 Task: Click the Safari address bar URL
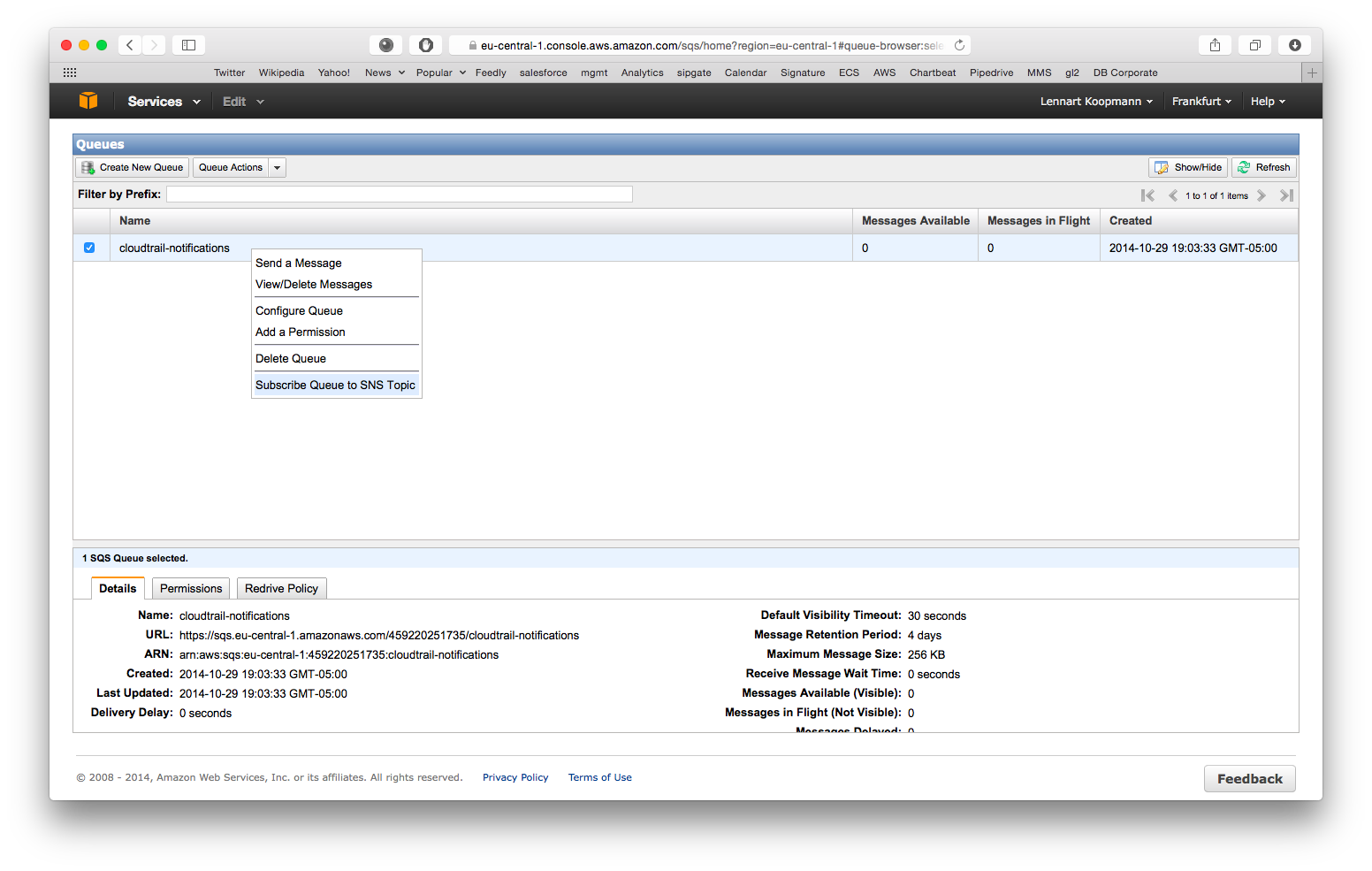click(712, 45)
